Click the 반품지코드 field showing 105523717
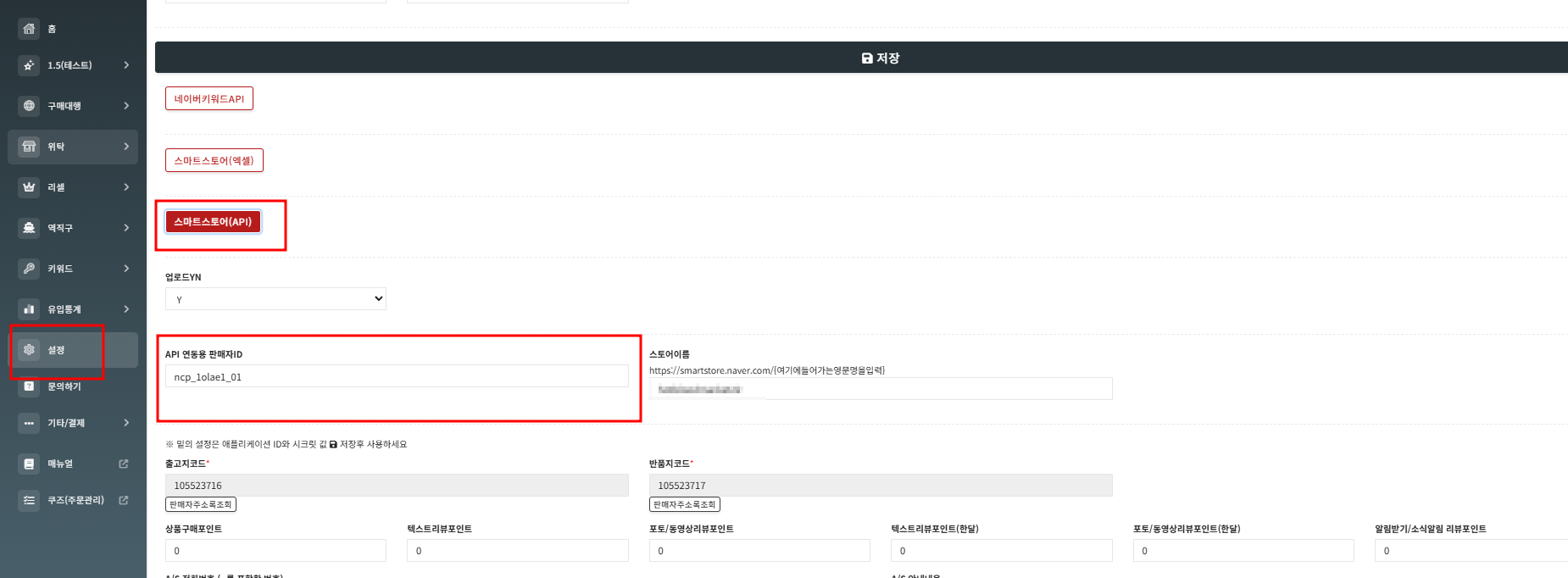This screenshot has height=578, width=1568. [x=881, y=485]
